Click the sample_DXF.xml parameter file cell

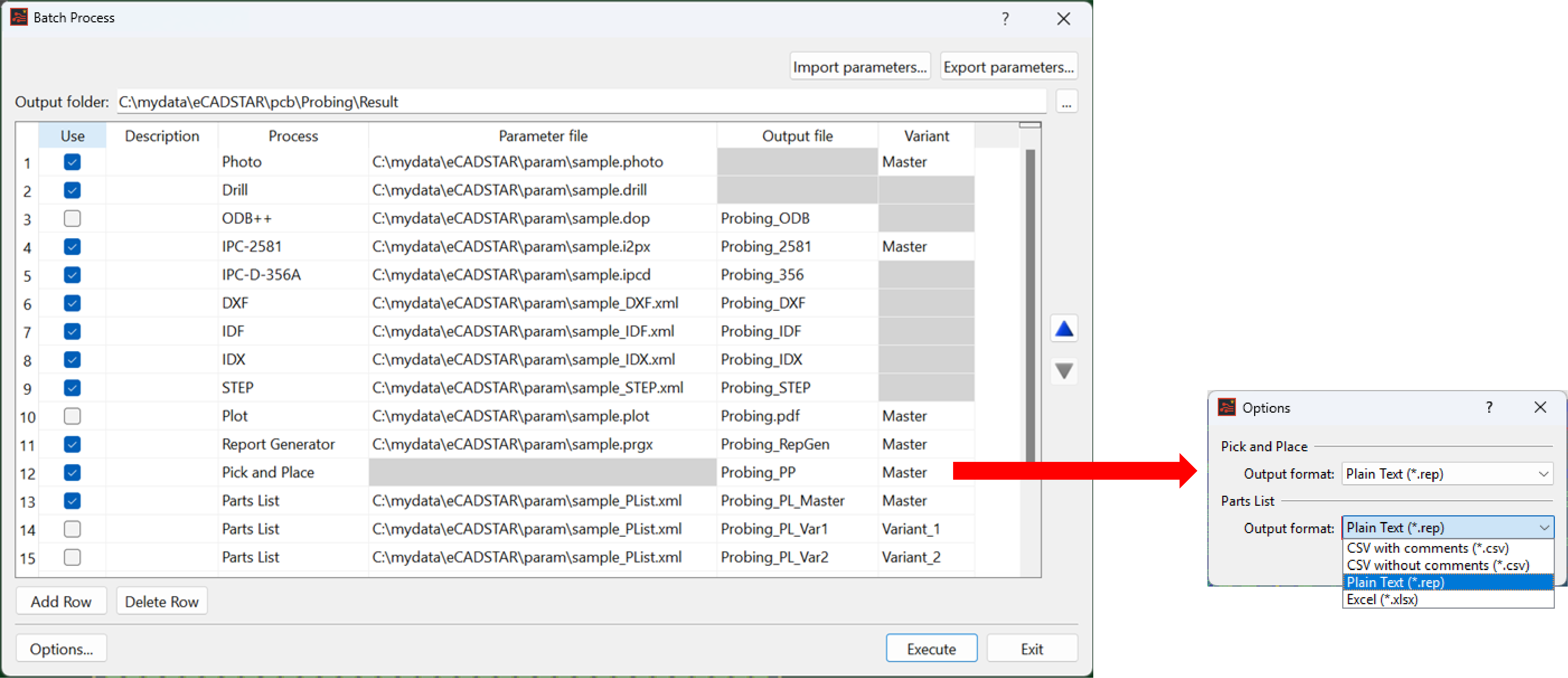tap(542, 303)
